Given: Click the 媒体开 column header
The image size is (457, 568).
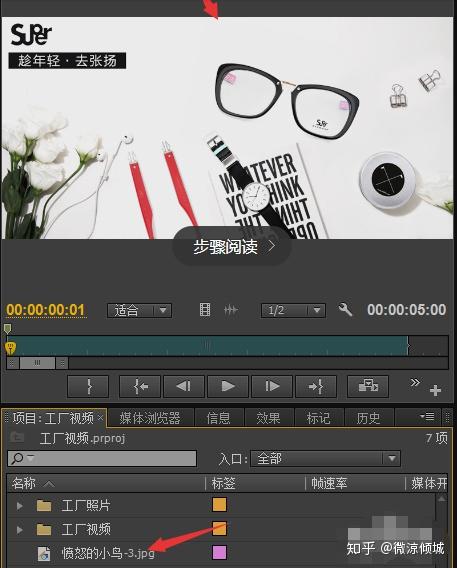Looking at the screenshot, I should (428, 483).
